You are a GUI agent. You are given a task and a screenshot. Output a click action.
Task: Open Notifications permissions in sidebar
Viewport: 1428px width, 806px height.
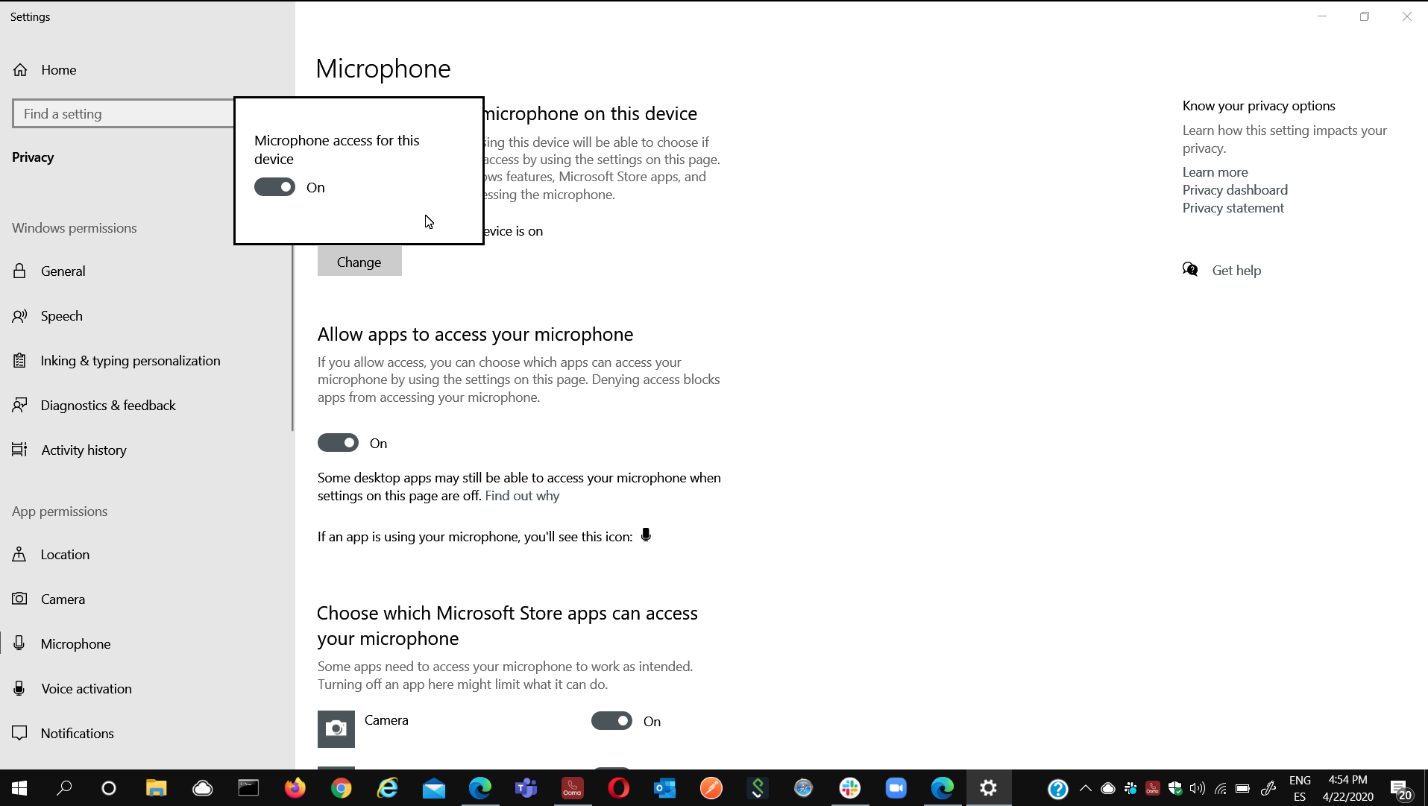[77, 734]
